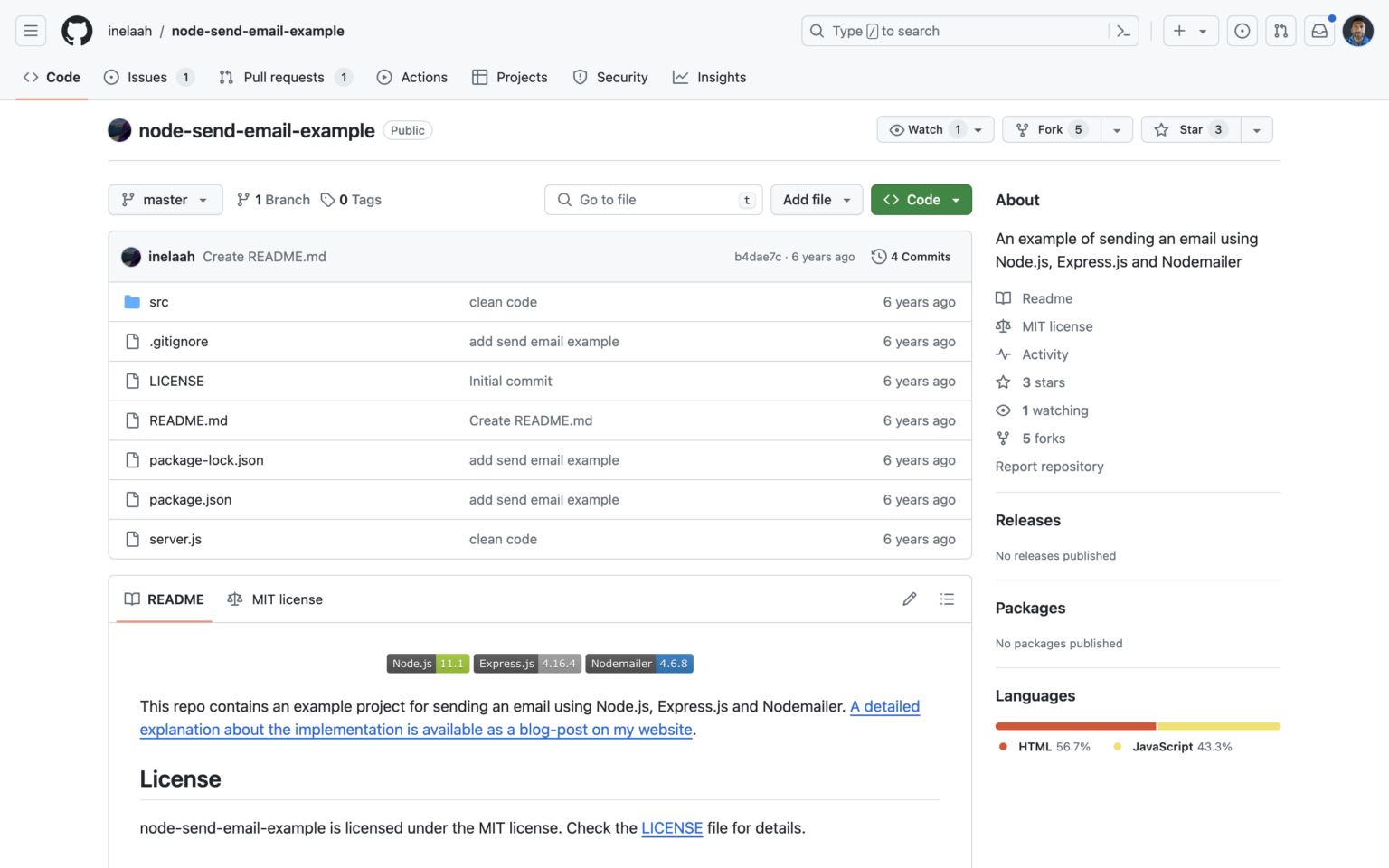Click Report repository link
1389x868 pixels.
pos(1049,467)
